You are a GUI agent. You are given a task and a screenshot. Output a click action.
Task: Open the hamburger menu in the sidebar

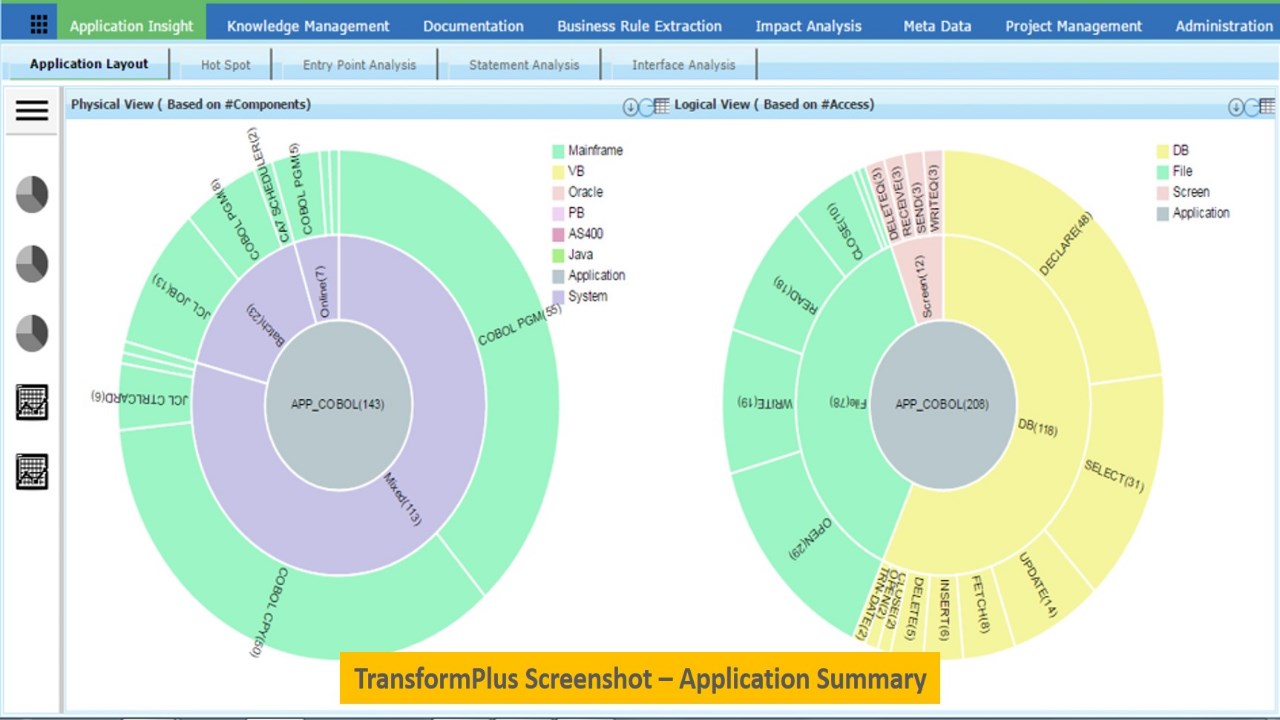(x=32, y=110)
